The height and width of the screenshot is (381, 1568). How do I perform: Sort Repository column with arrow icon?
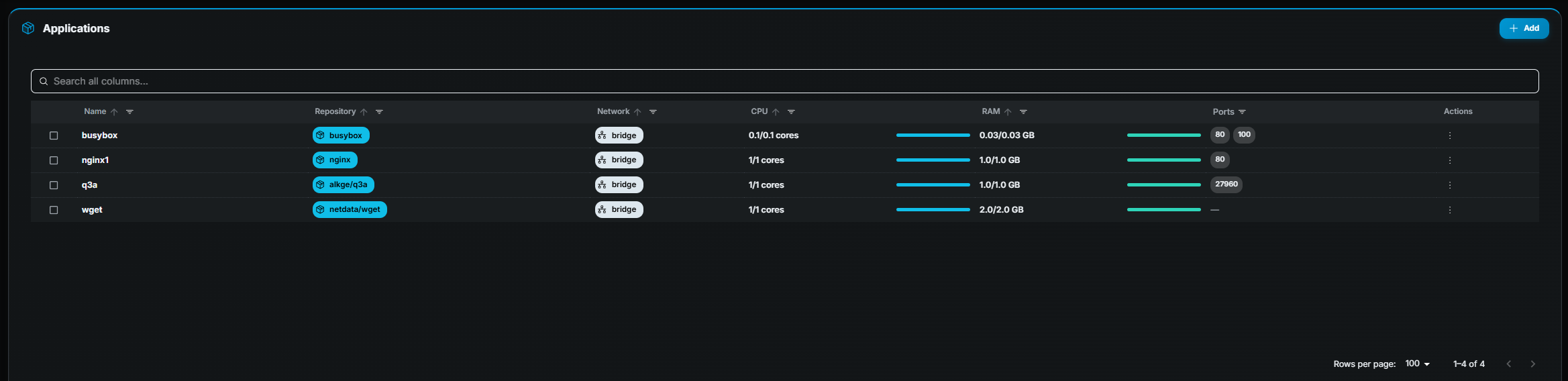[x=364, y=112]
